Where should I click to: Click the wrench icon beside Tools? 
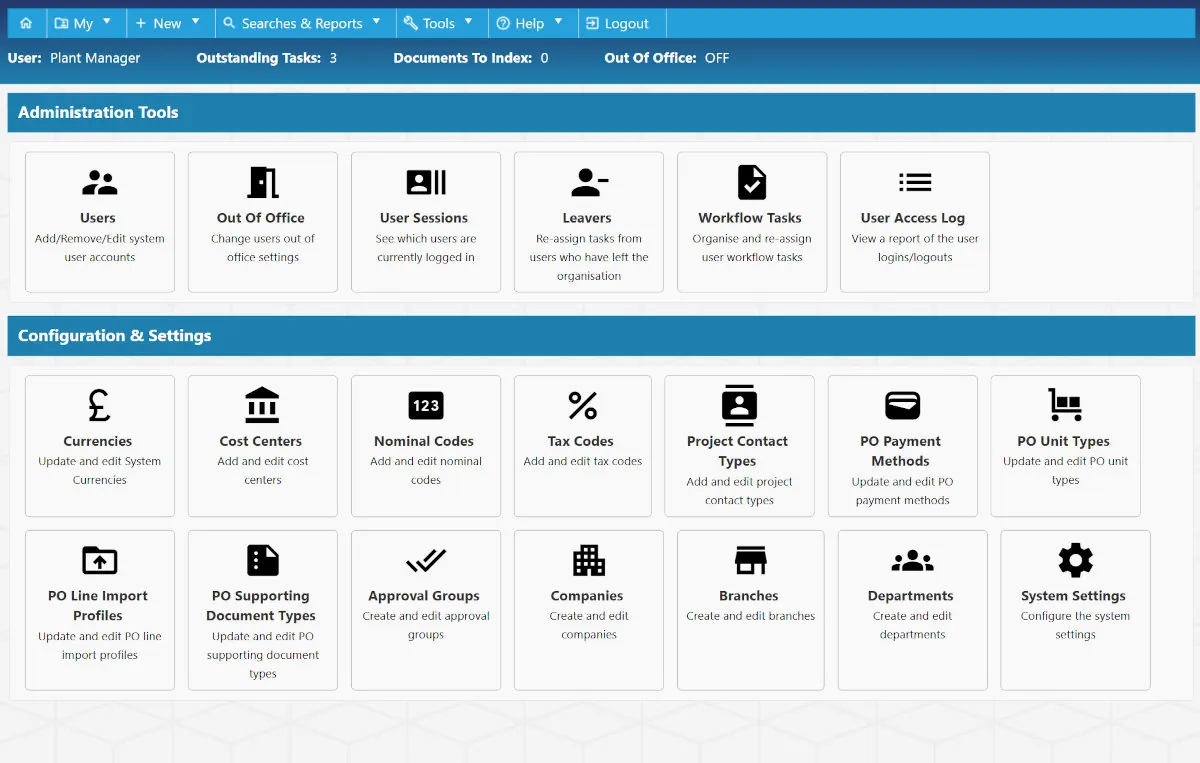411,23
